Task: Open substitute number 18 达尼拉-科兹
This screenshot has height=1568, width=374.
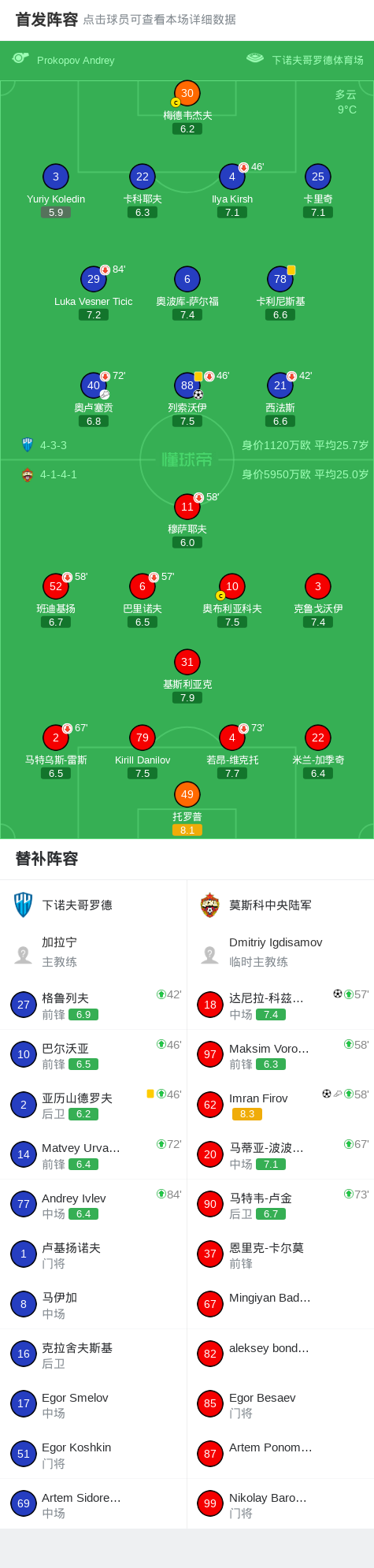Action: [x=280, y=1005]
